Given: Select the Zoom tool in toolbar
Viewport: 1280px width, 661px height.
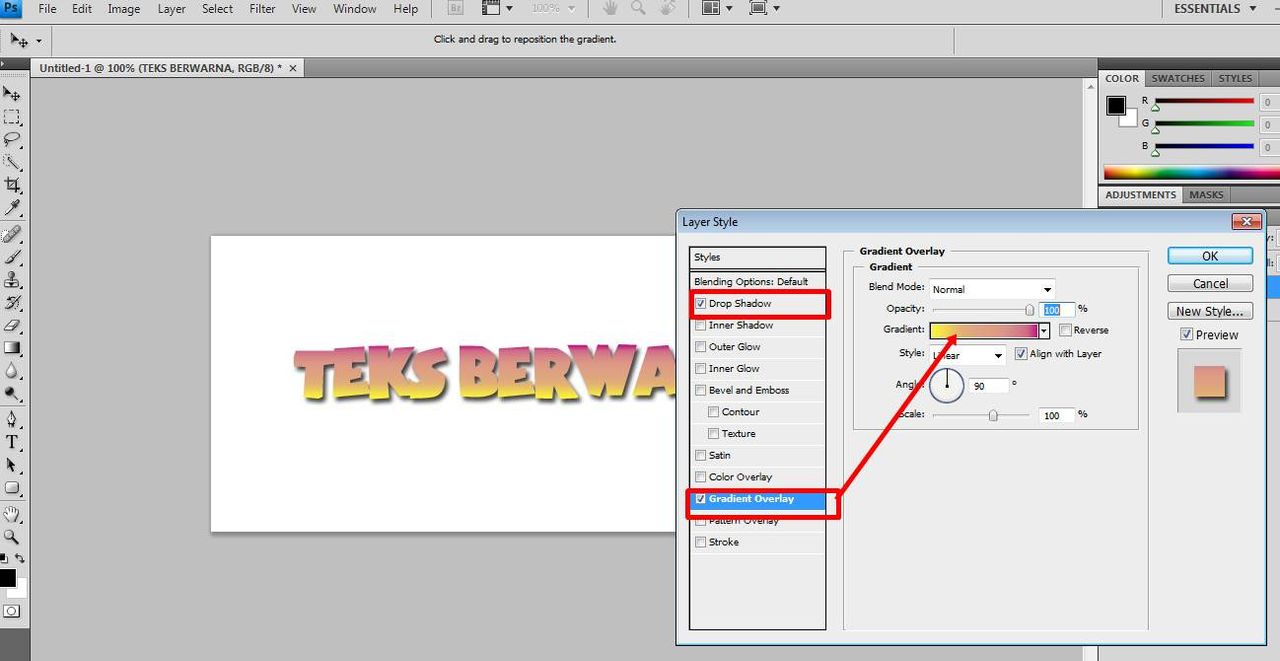Looking at the screenshot, I should (x=12, y=537).
